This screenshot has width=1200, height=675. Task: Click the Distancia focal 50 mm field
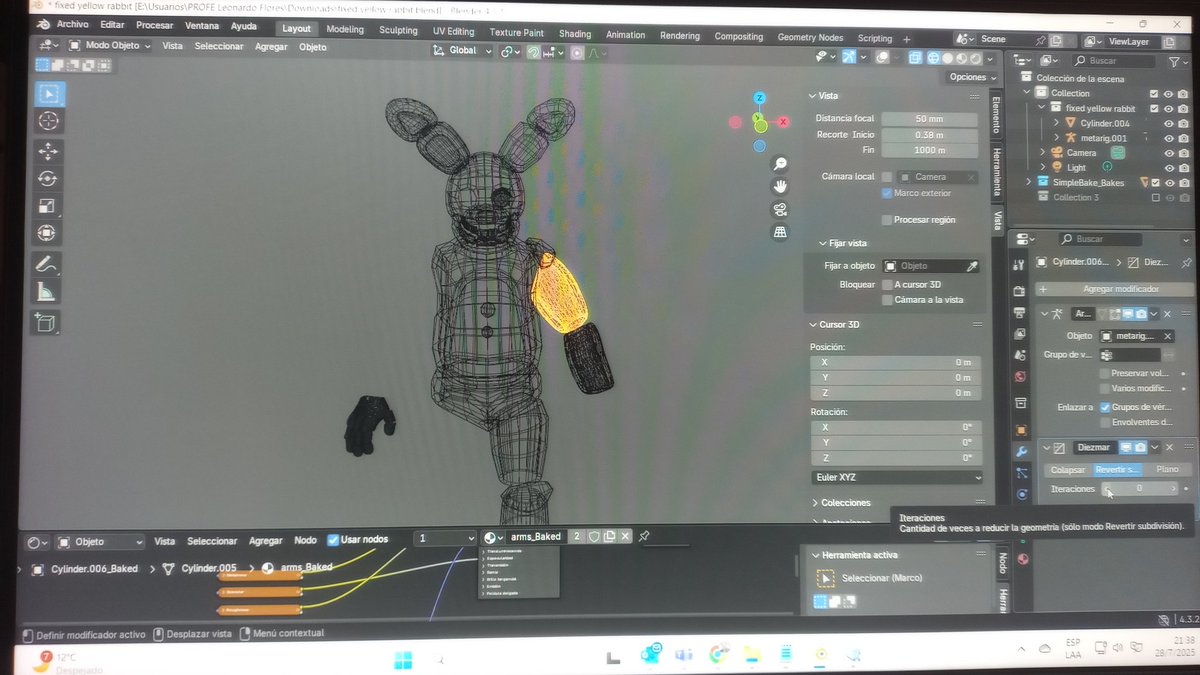tap(929, 119)
